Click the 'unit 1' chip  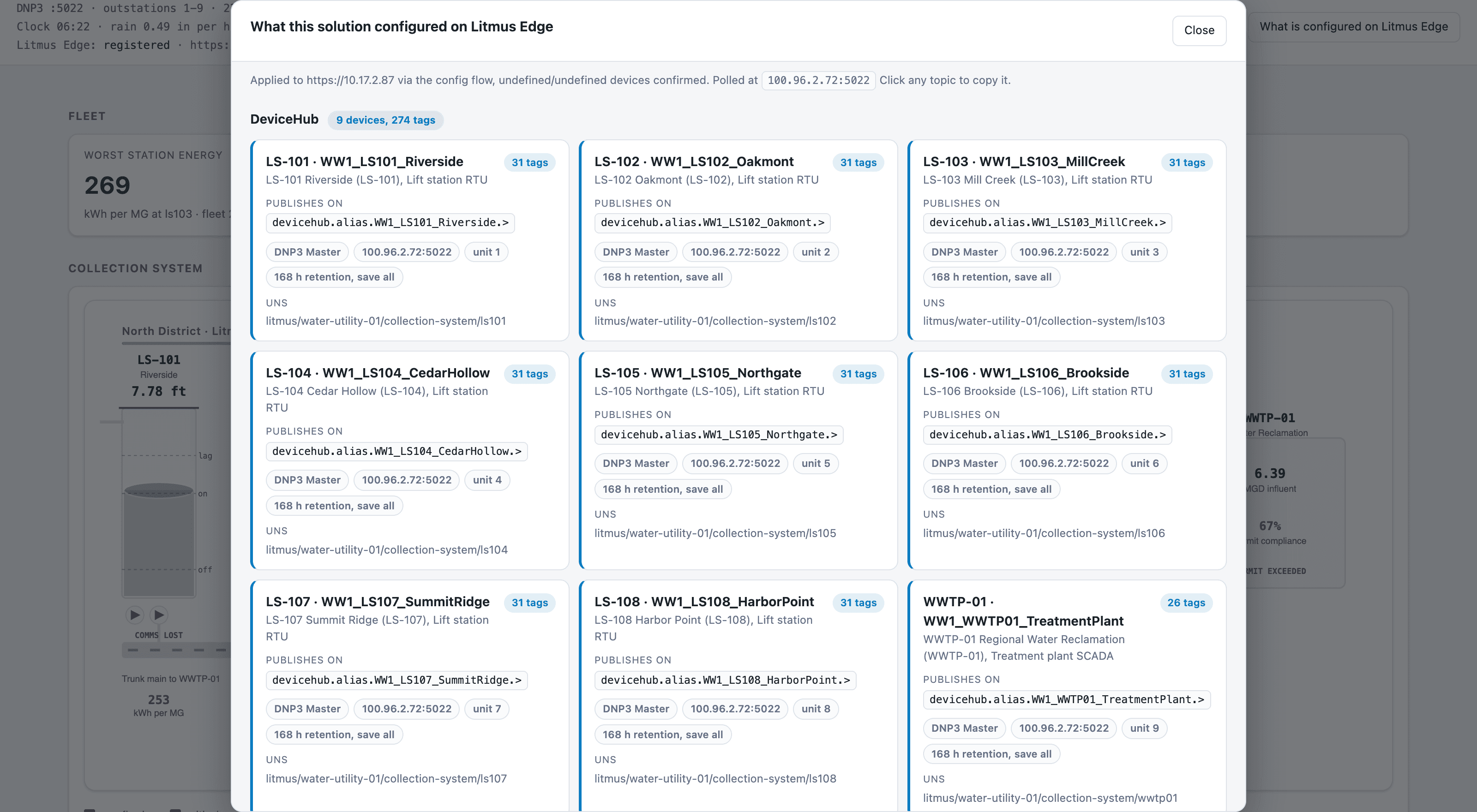[486, 251]
